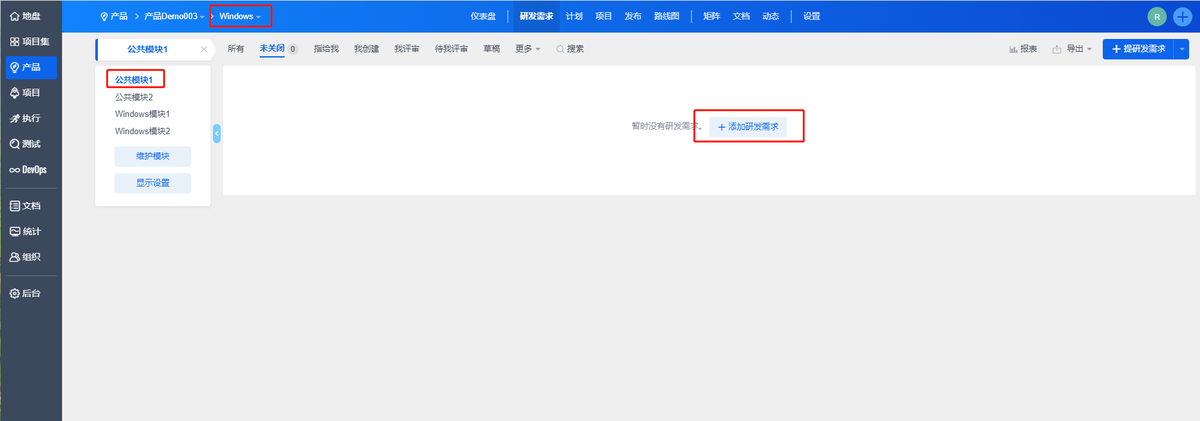Image resolution: width=1200 pixels, height=421 pixels.
Task: Show 所有 requirements filter tab
Action: (x=236, y=48)
